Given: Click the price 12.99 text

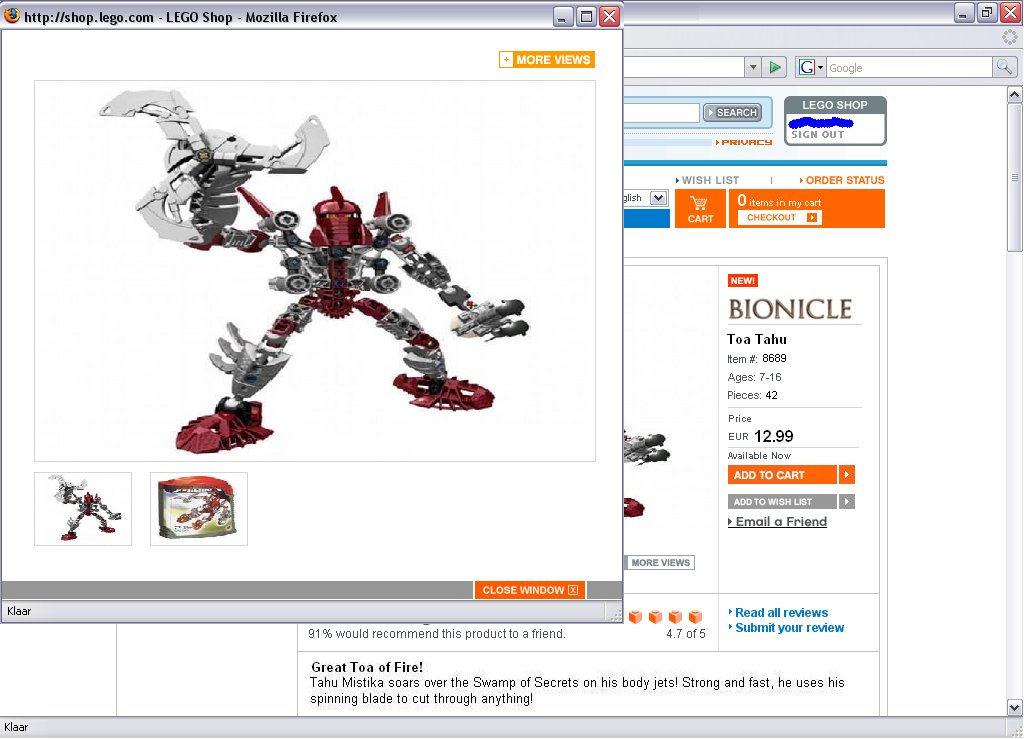Looking at the screenshot, I should coord(773,436).
